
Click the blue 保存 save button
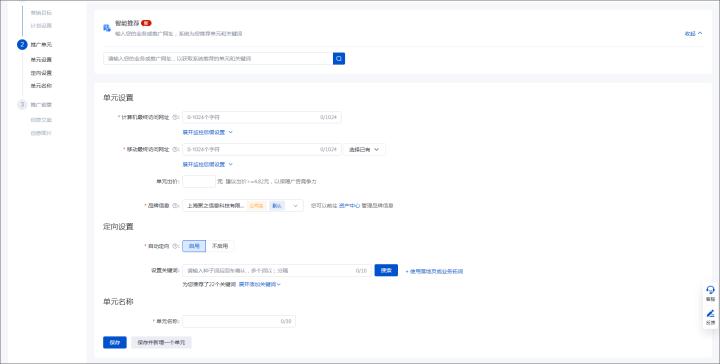pos(115,342)
